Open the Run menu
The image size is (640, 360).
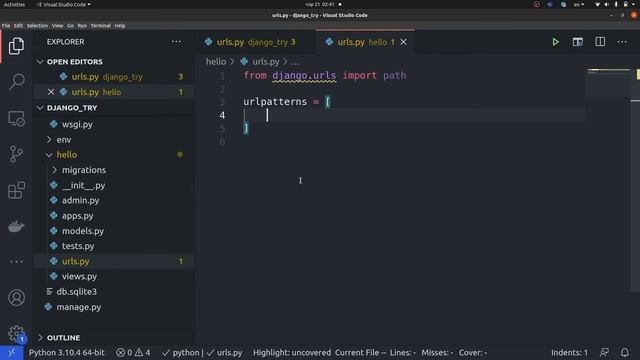click(82, 26)
